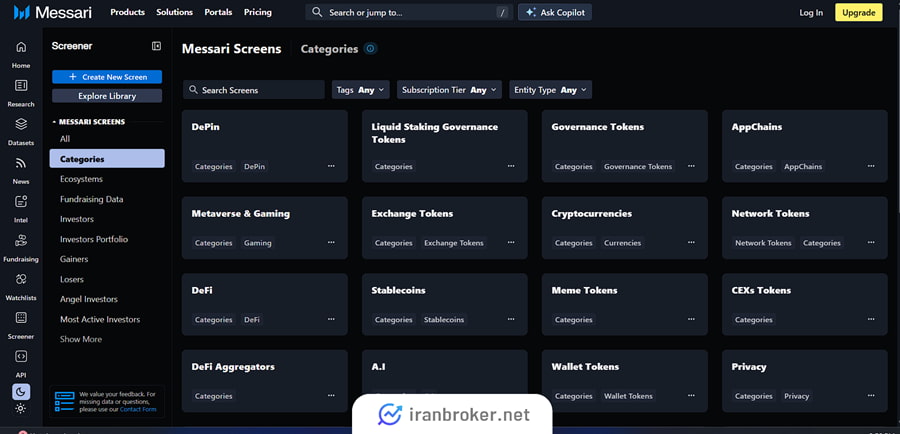900x434 pixels.
Task: Open more options on Meme Tokens card
Action: [x=691, y=319]
